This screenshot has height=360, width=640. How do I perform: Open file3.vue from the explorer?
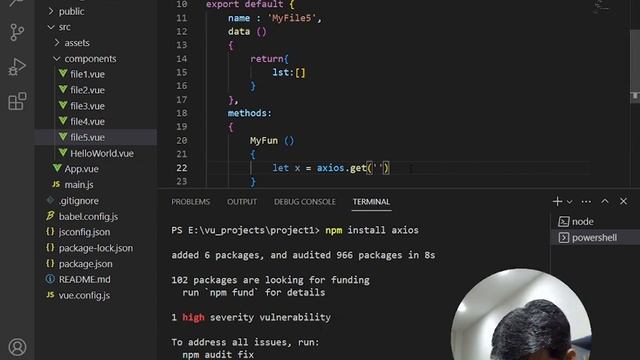(87, 106)
